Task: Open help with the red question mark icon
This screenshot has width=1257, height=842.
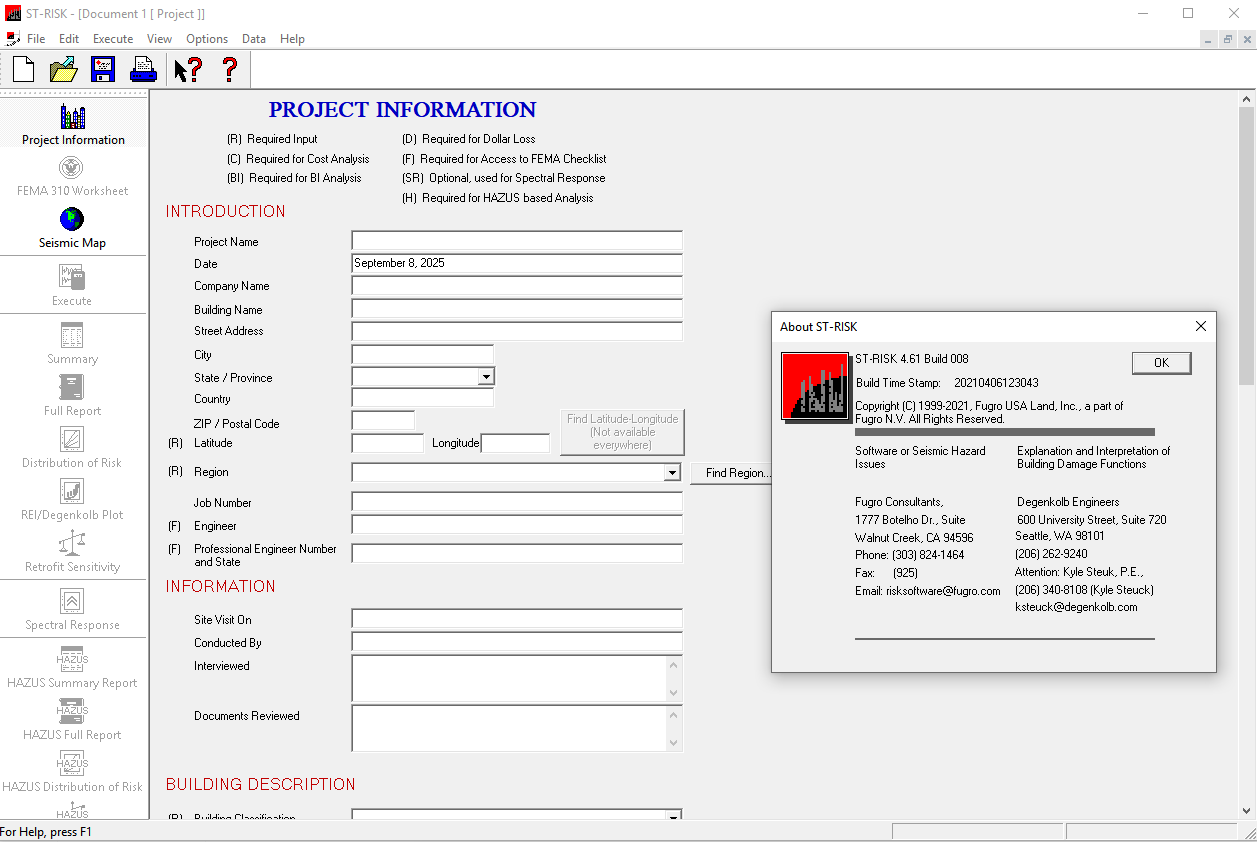Action: point(230,69)
